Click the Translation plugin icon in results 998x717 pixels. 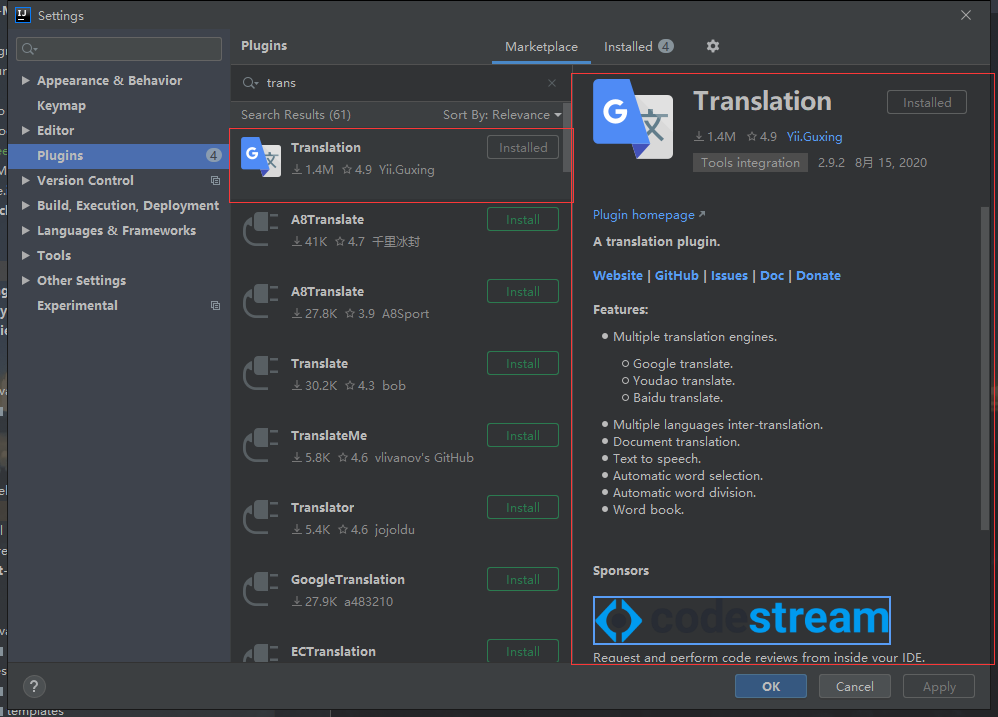coord(261,157)
